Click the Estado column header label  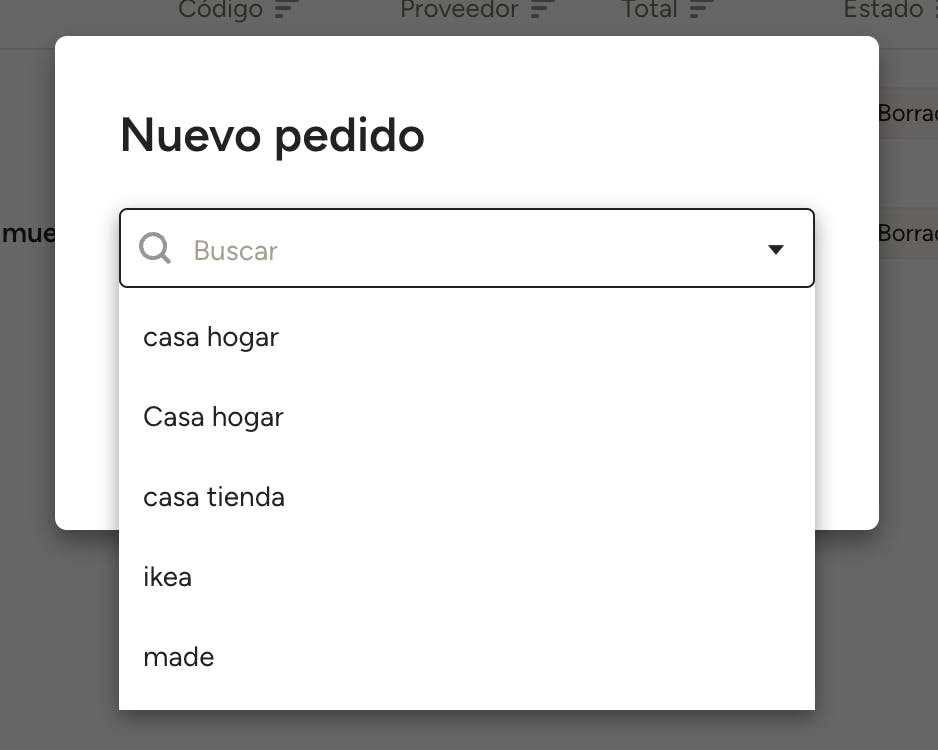[x=883, y=10]
